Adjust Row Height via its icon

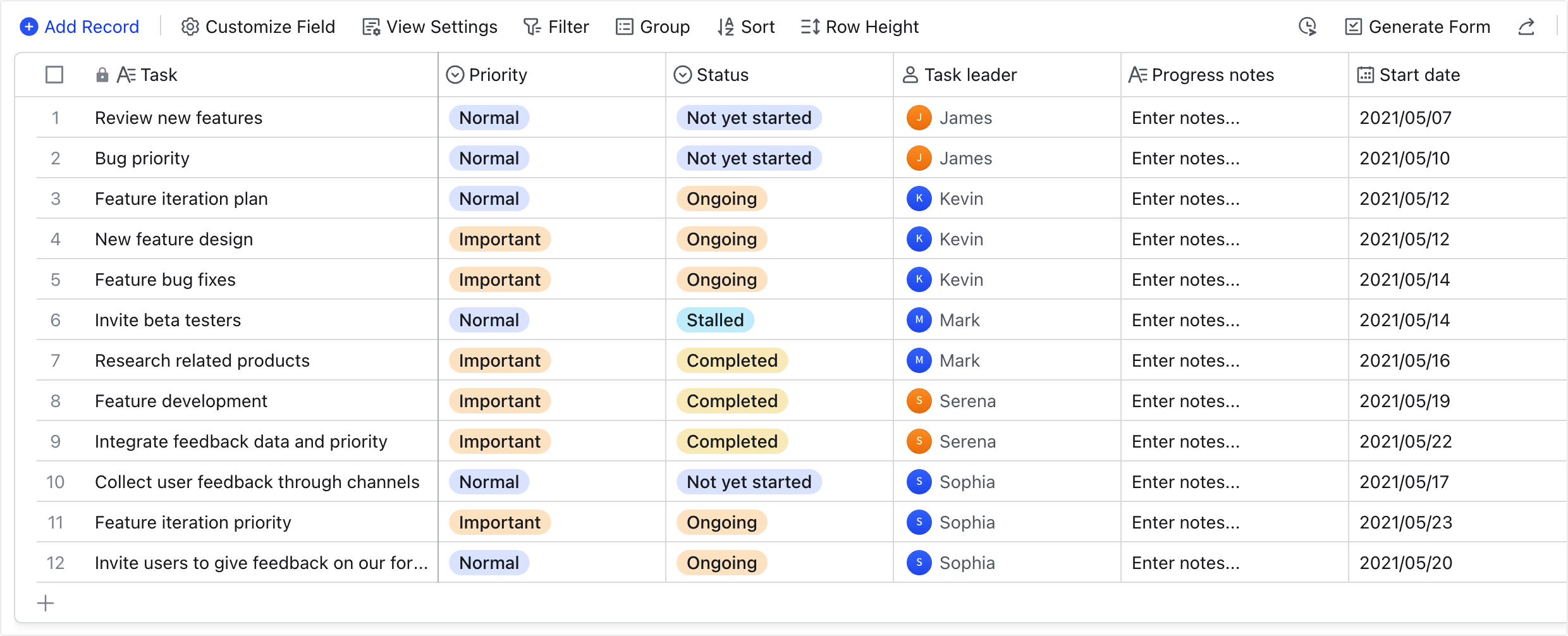(810, 27)
